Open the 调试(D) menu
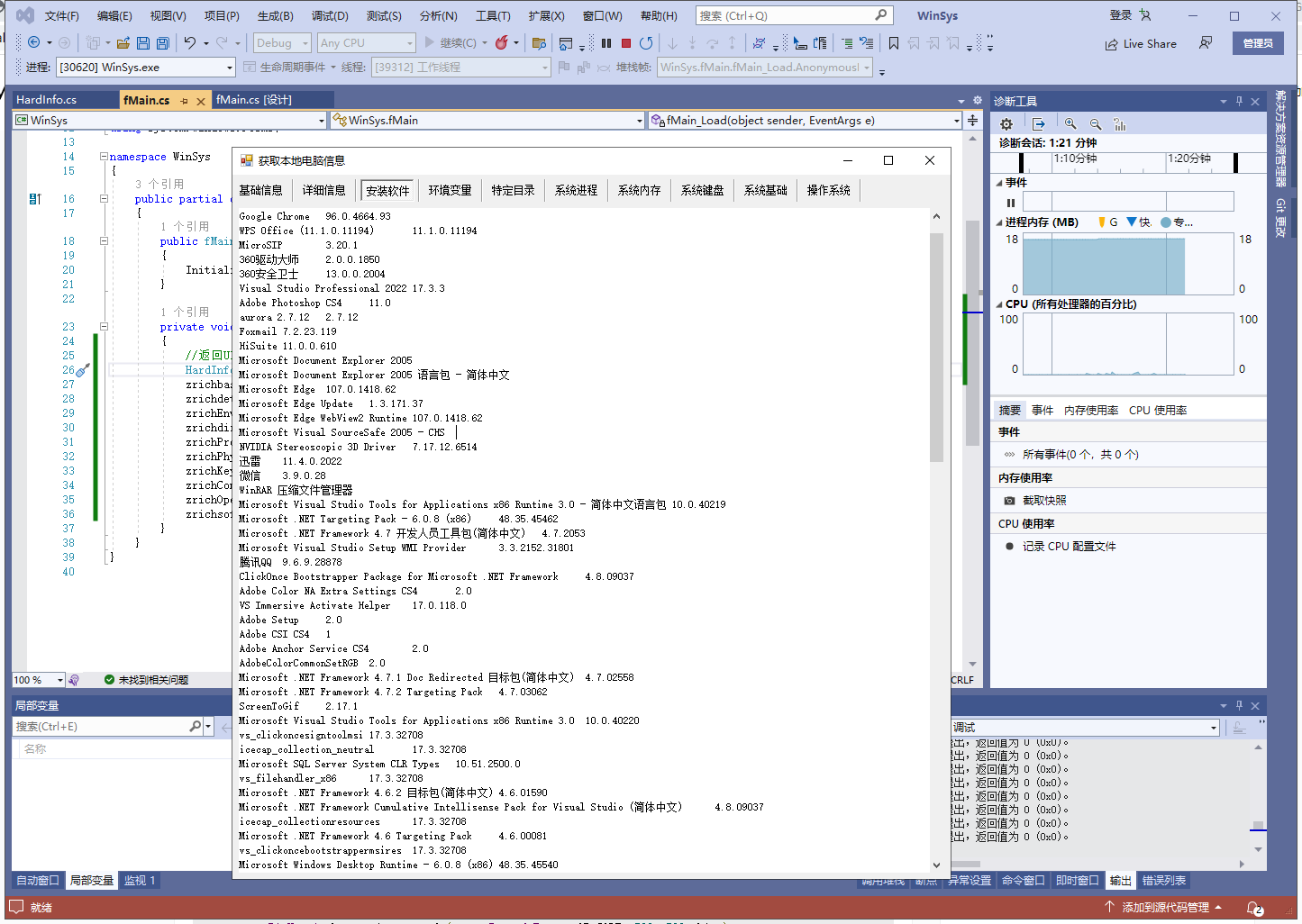1302x924 pixels. click(330, 16)
